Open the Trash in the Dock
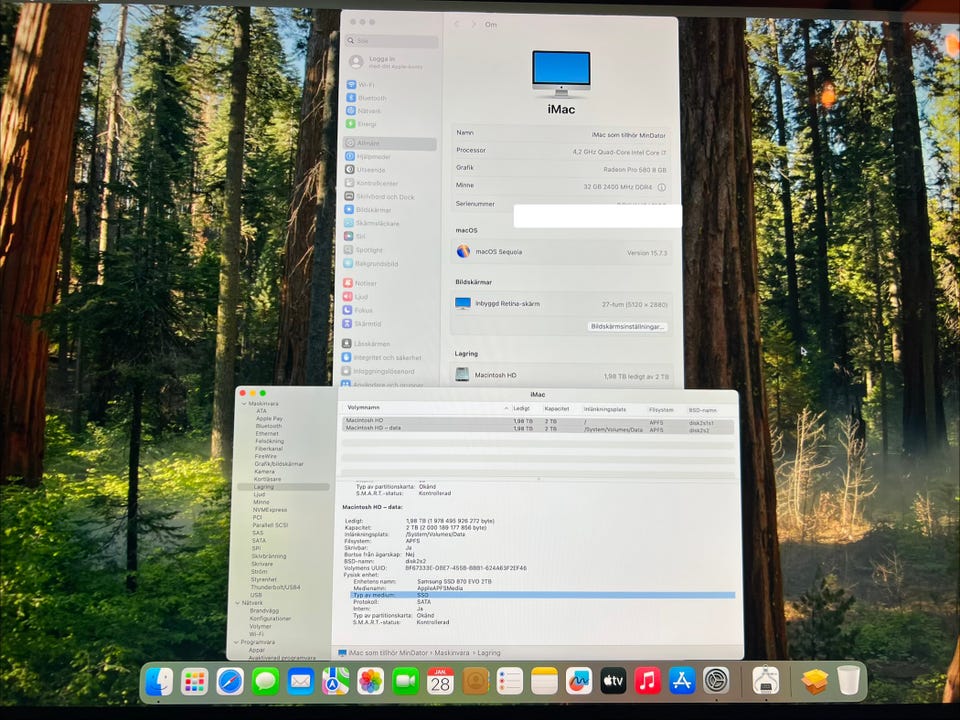The height and width of the screenshot is (720, 960). 849,680
